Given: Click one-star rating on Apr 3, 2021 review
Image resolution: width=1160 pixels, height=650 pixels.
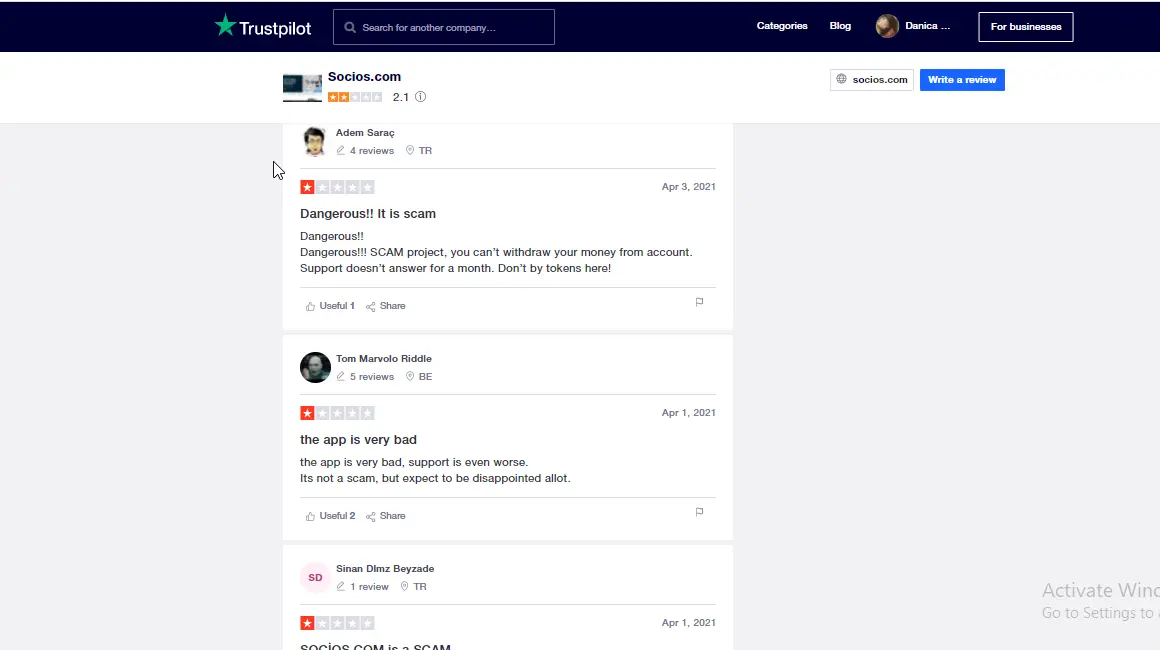Looking at the screenshot, I should [337, 187].
